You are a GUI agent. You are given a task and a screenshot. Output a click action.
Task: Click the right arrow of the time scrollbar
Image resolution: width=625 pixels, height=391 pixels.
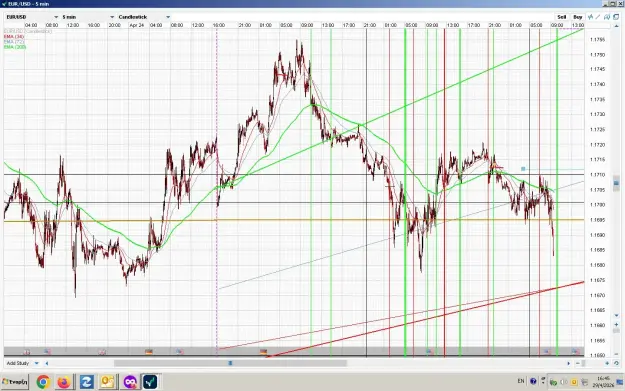(x=568, y=363)
